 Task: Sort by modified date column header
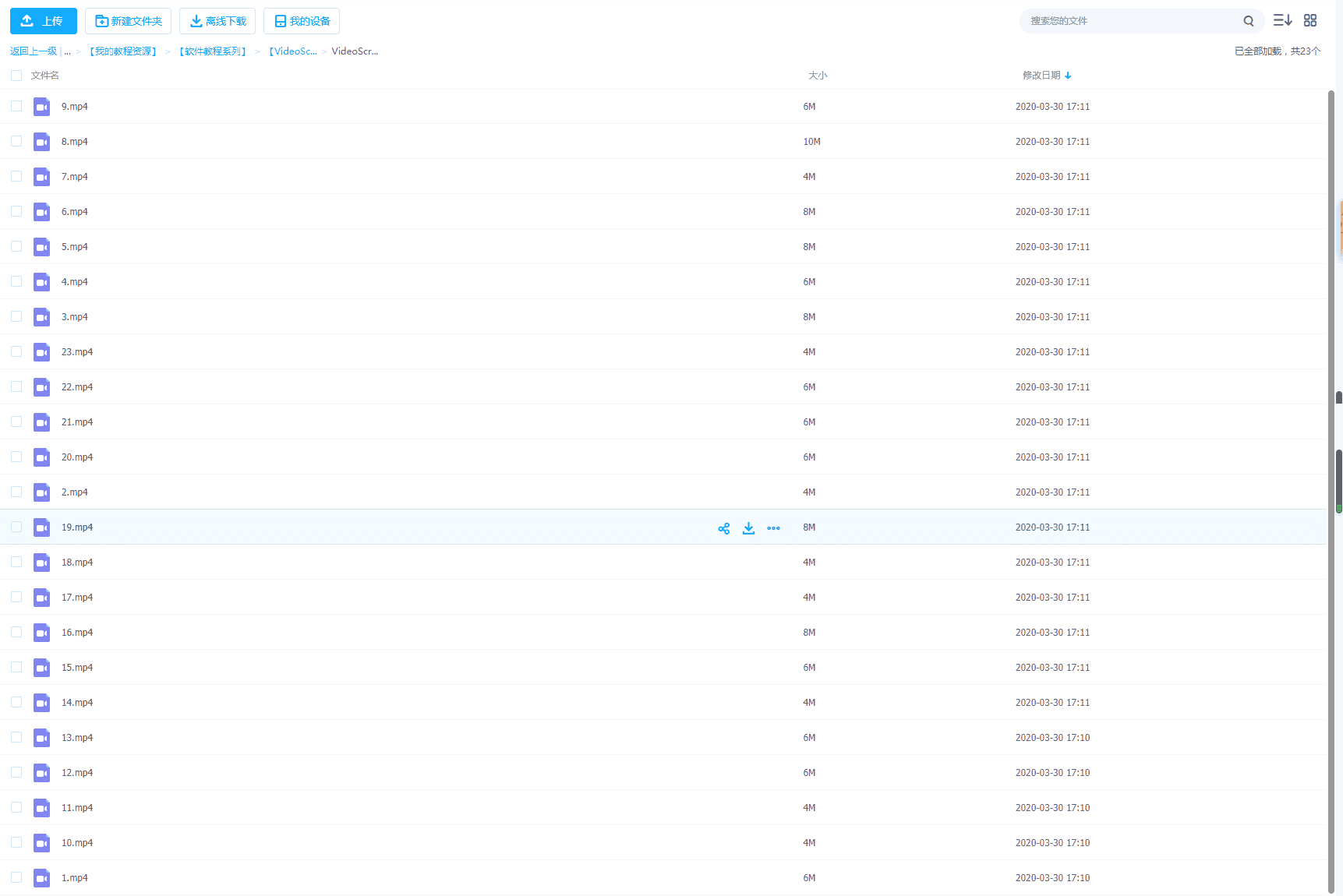pyautogui.click(x=1047, y=76)
